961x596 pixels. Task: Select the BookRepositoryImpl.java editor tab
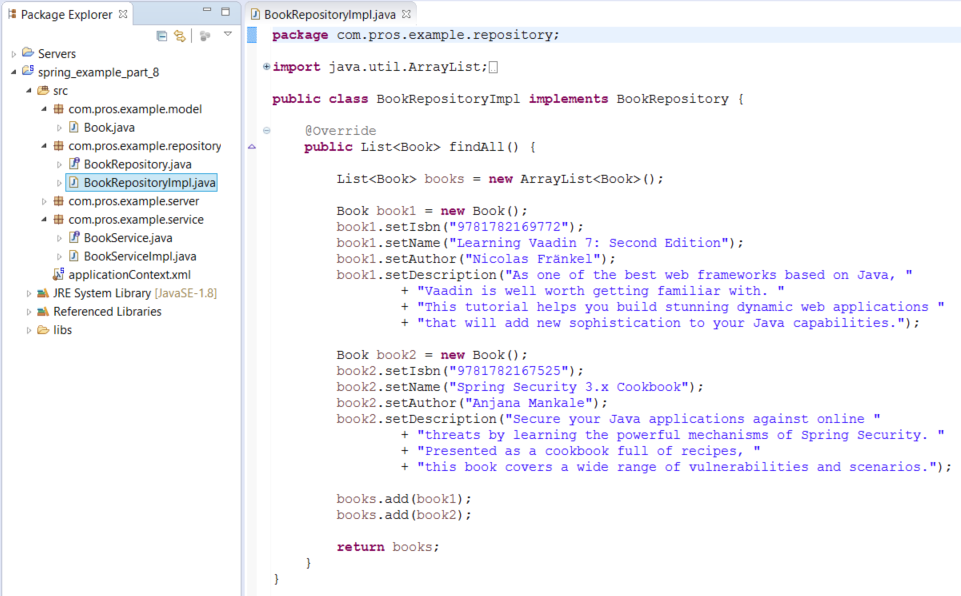click(330, 14)
